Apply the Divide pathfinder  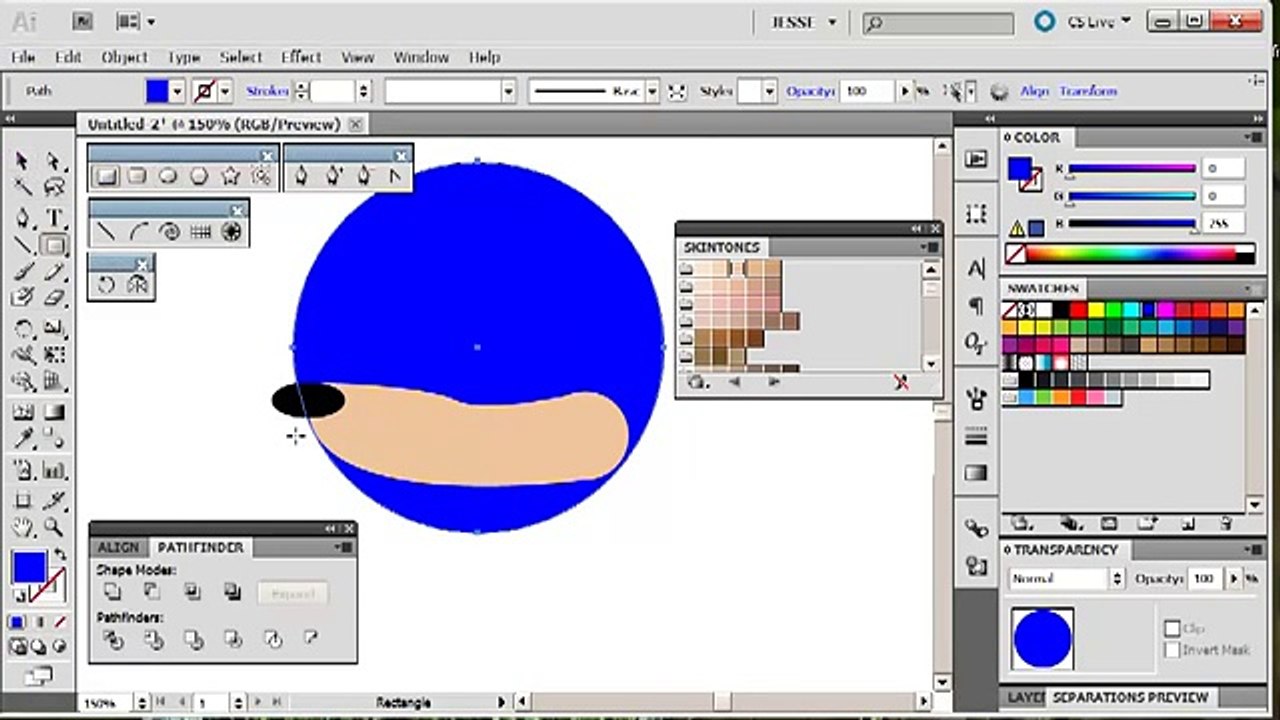point(113,639)
